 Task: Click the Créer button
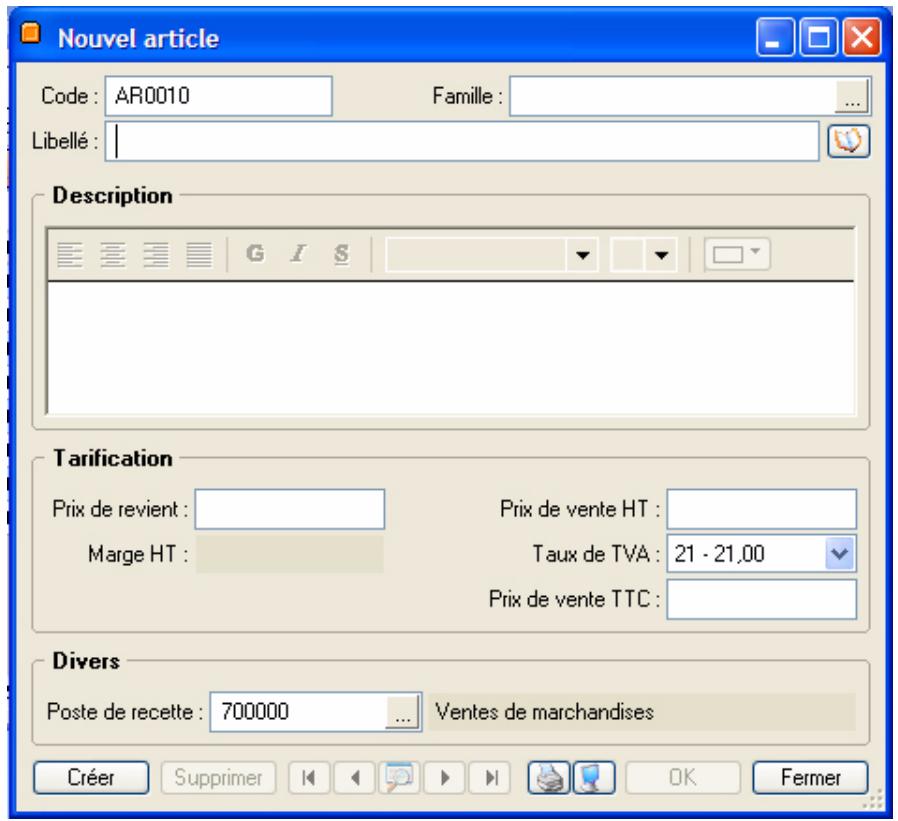pos(91,777)
